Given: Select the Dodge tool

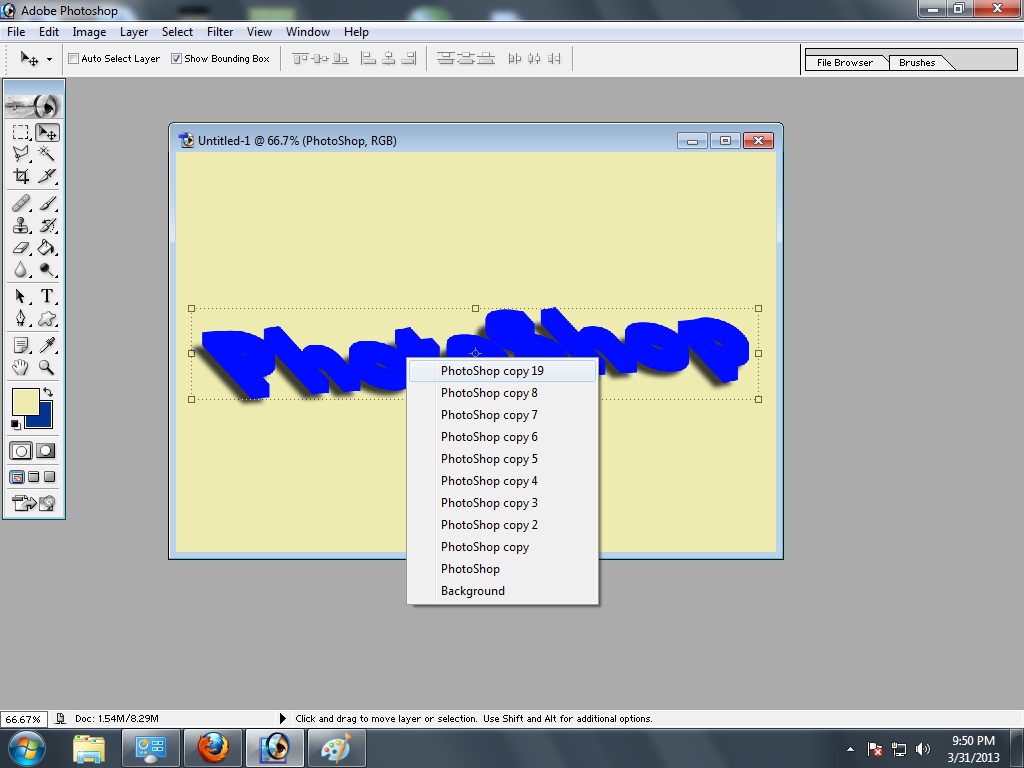Looking at the screenshot, I should coord(47,270).
